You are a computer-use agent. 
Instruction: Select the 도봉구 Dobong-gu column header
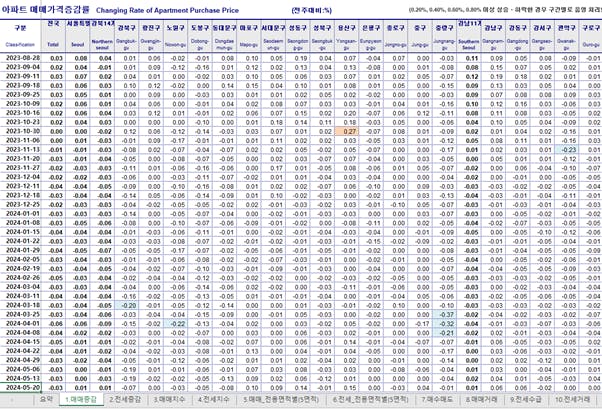click(x=200, y=36)
